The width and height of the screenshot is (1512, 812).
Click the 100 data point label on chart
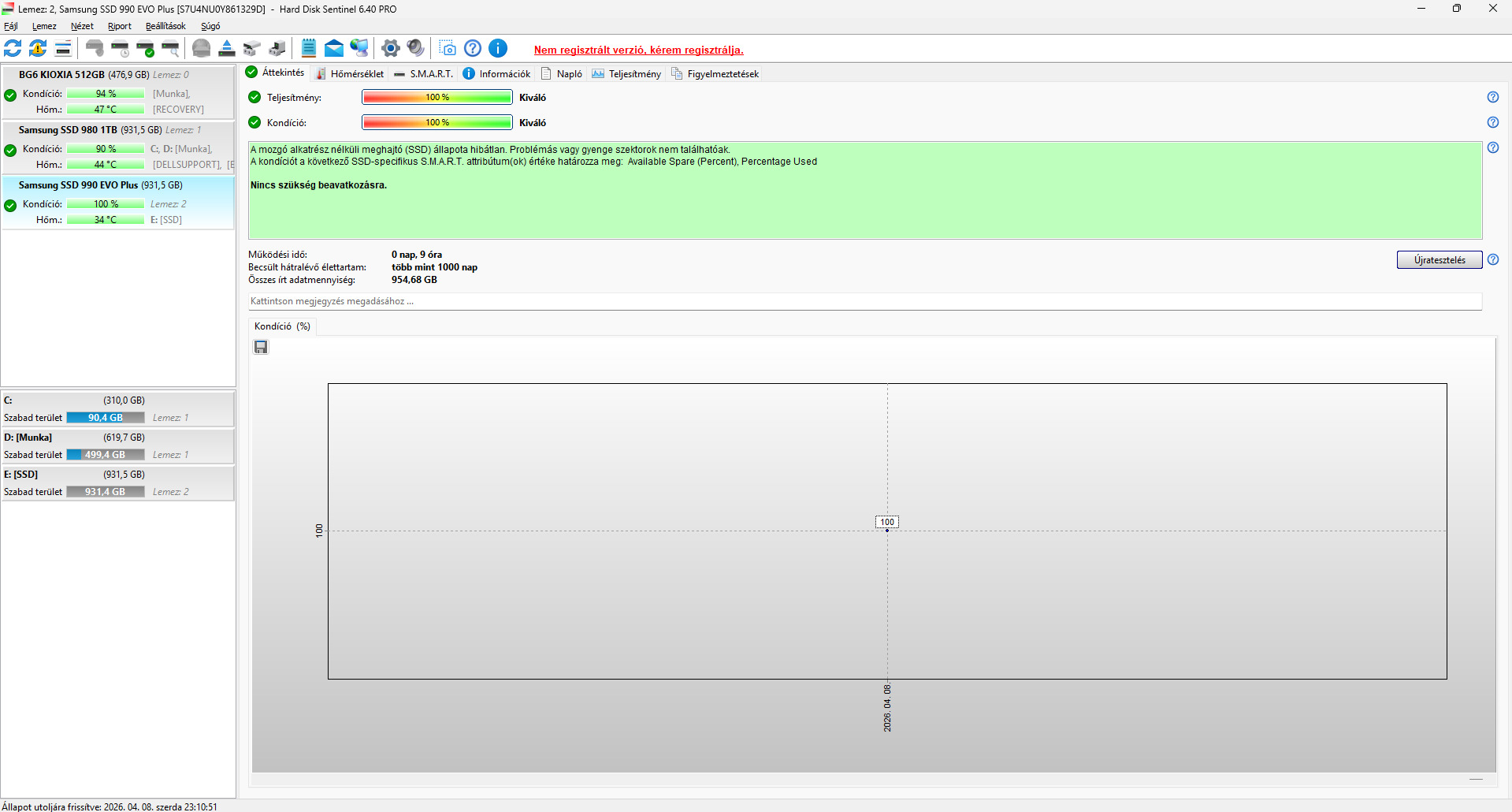tap(887, 522)
